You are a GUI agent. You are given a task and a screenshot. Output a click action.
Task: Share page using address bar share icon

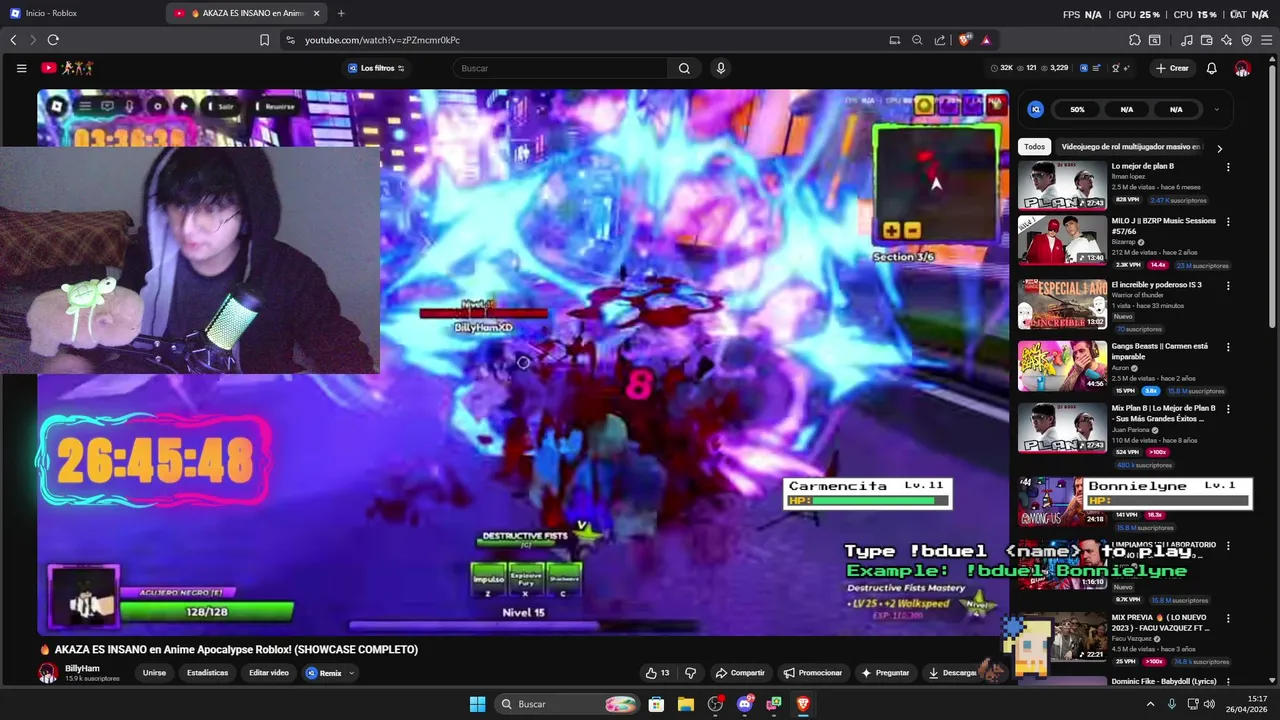940,40
